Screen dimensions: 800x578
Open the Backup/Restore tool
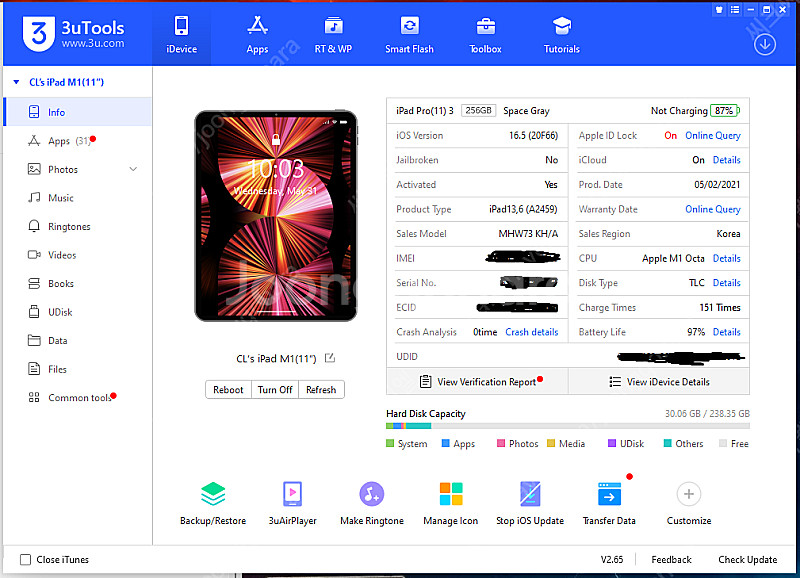click(212, 494)
